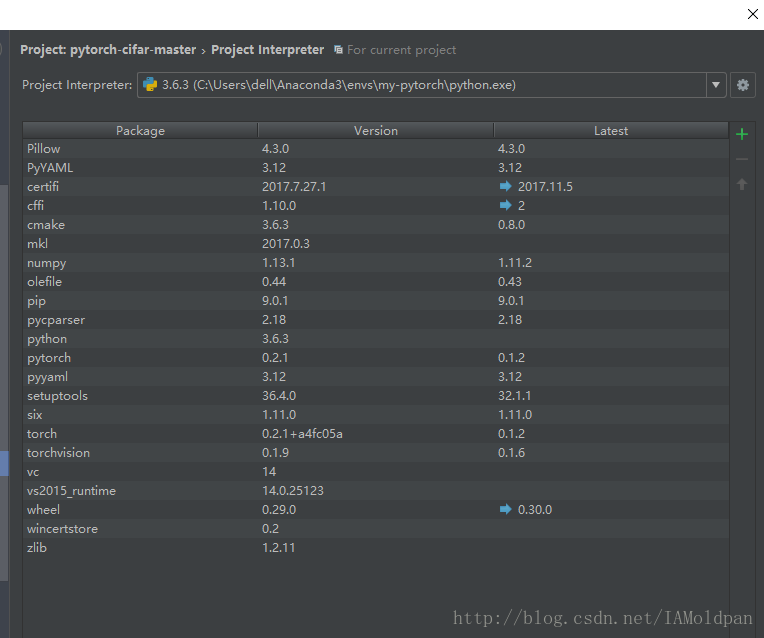Click the update arrow in the cffi row
This screenshot has height=638, width=764.
(506, 205)
